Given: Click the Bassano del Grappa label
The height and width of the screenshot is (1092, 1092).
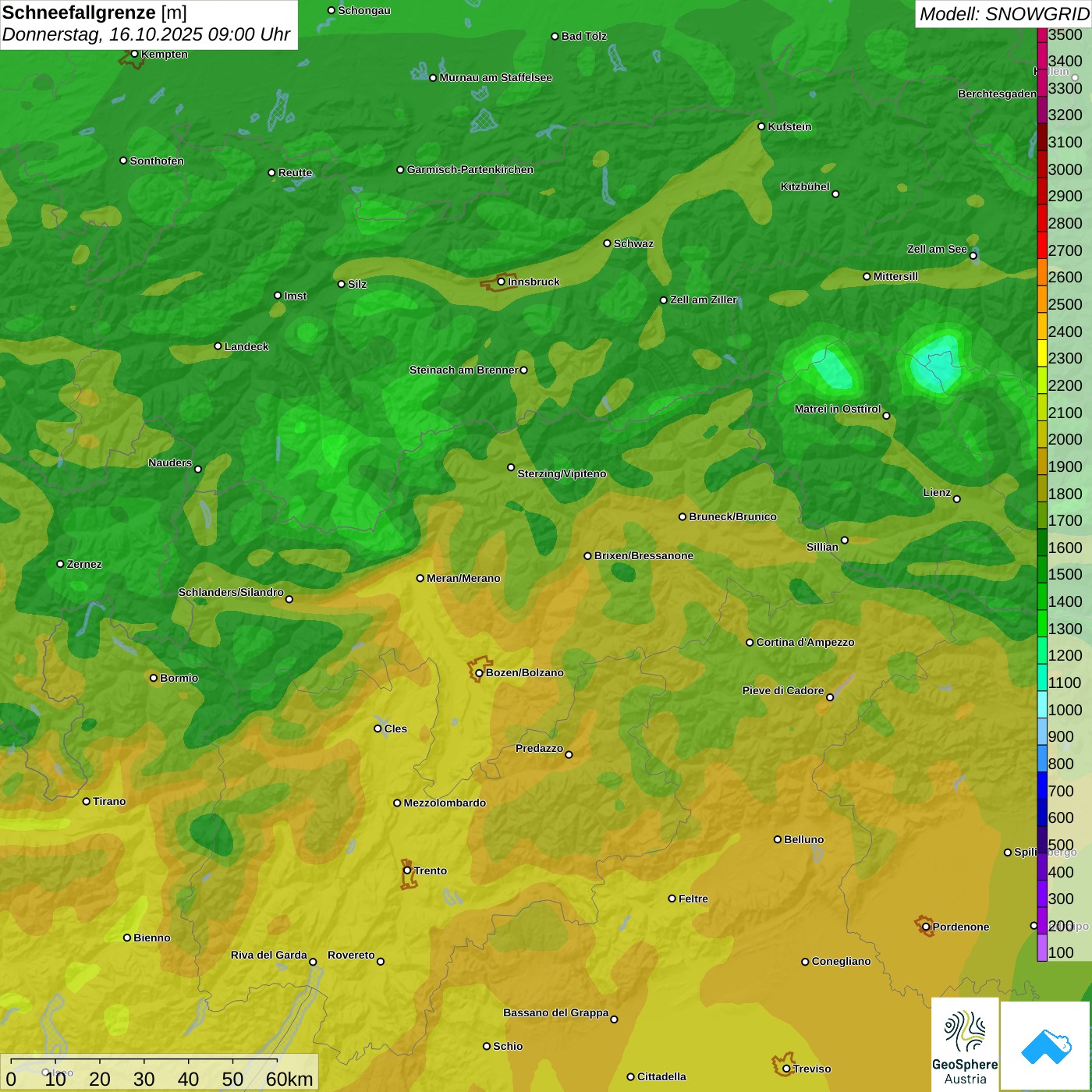Looking at the screenshot, I should click(556, 1012).
